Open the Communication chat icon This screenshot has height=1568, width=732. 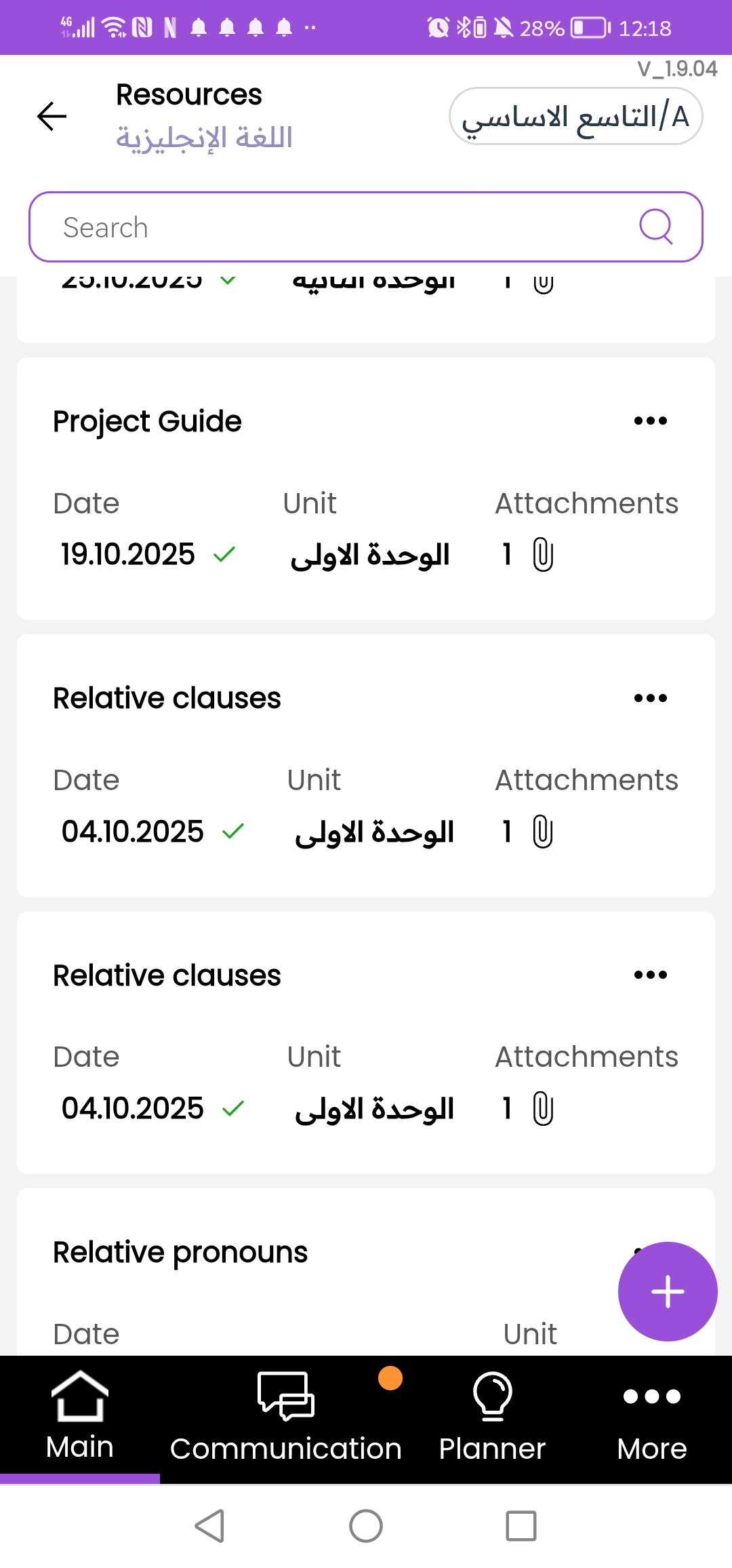[x=285, y=1396]
